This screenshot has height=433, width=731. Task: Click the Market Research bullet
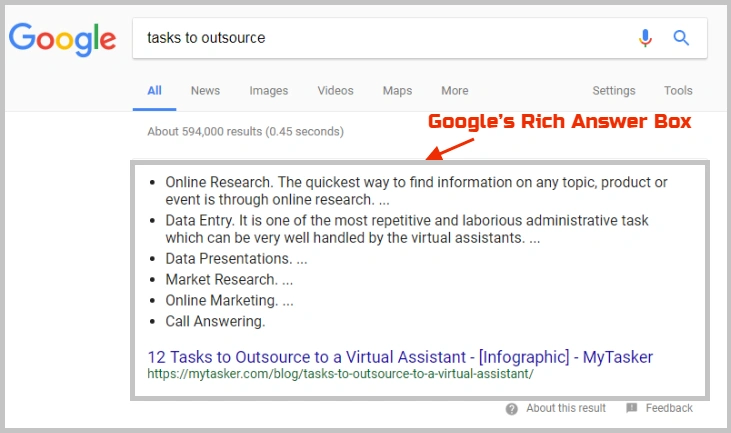(x=229, y=280)
